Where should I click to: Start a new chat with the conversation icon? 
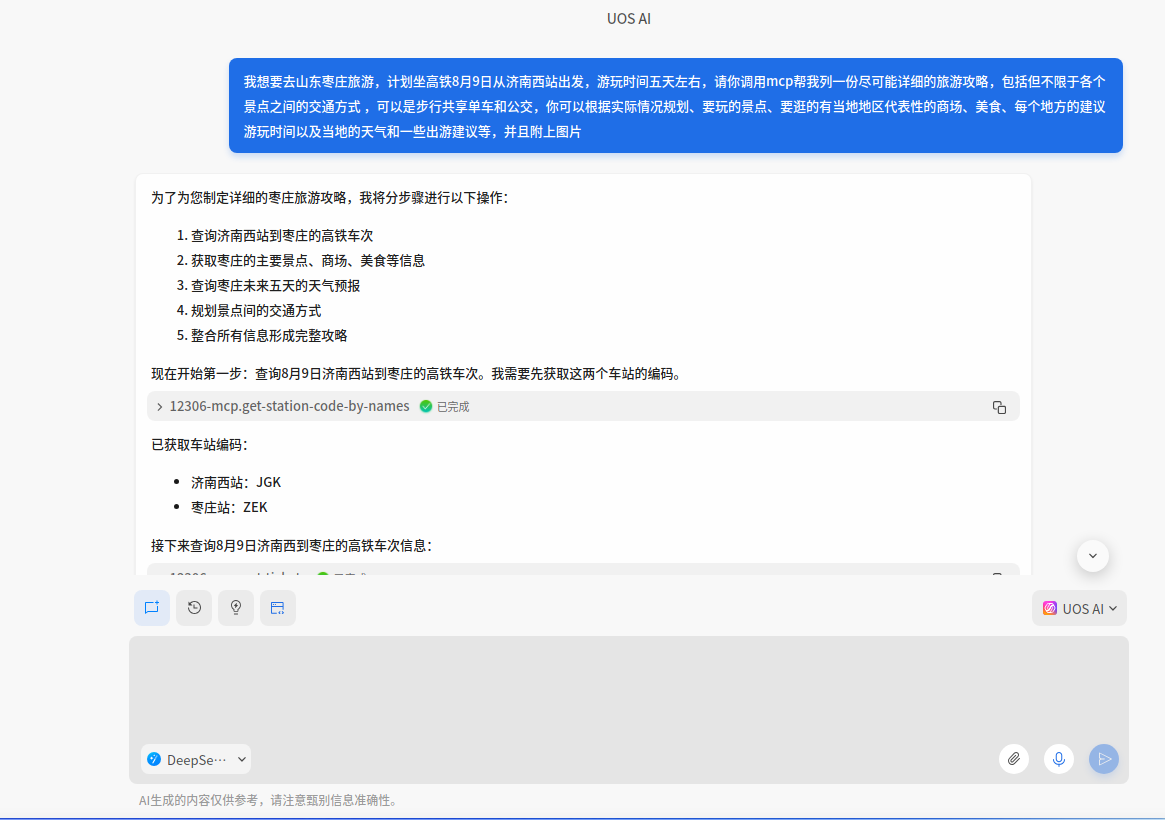click(152, 608)
